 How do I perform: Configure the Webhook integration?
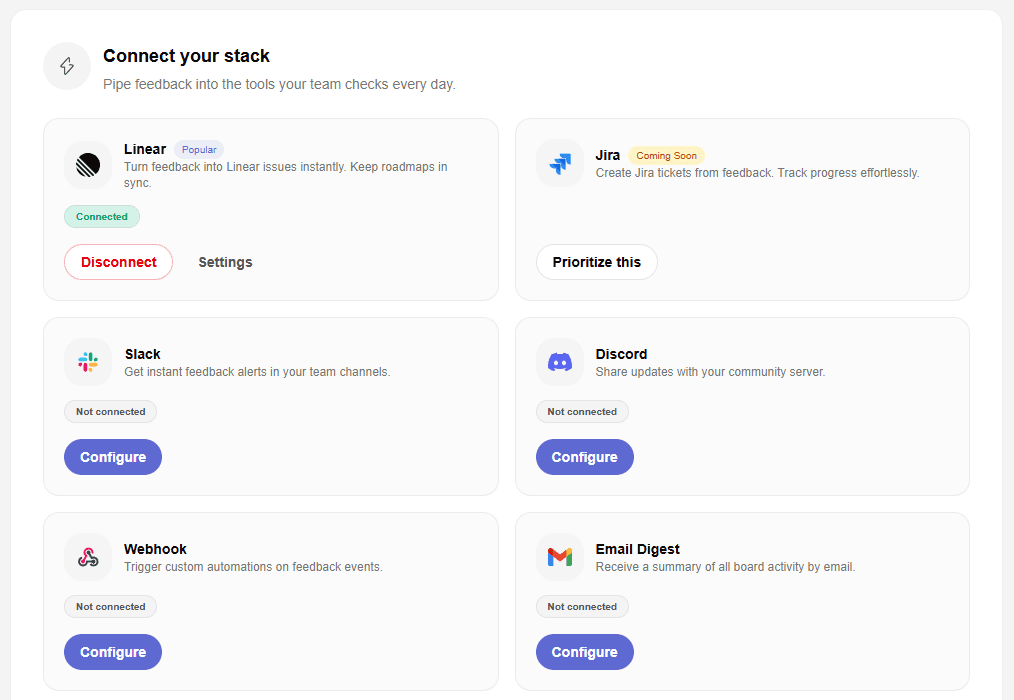pyautogui.click(x=112, y=651)
